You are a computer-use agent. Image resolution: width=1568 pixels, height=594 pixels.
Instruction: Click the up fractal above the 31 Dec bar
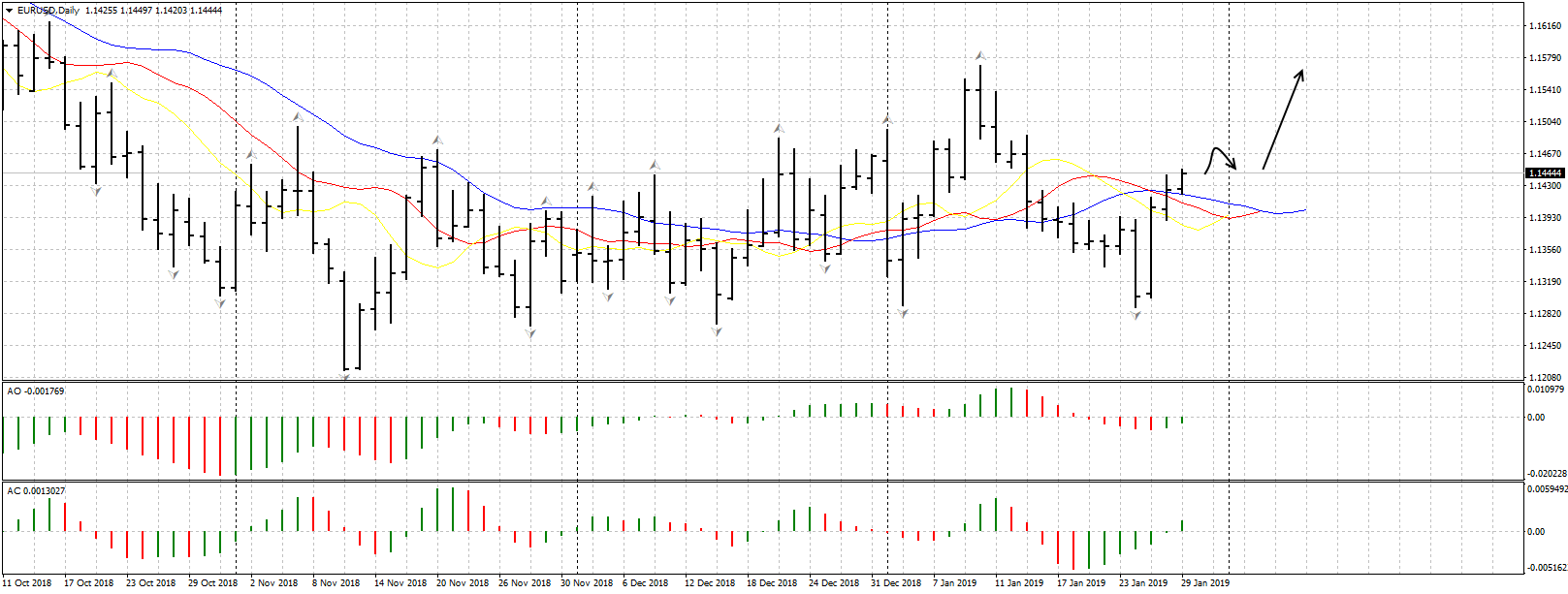[x=886, y=120]
